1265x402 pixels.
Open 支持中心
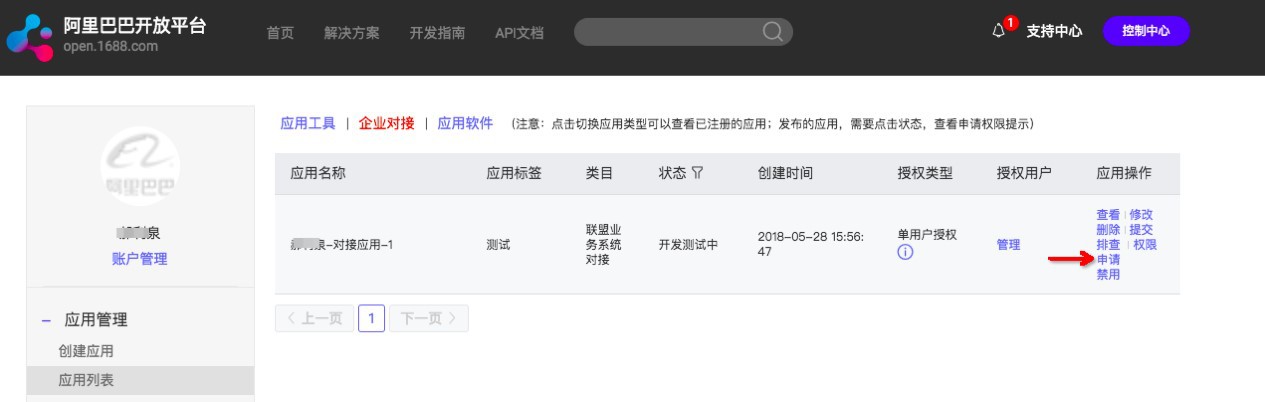tap(1054, 31)
